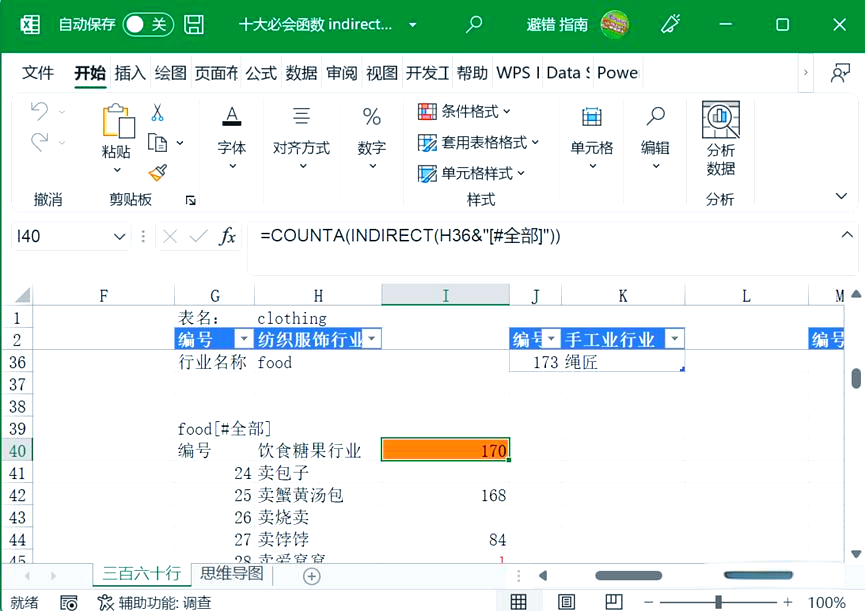Click the Select All corner triangle
Image resolution: width=865 pixels, height=611 pixels.
pyautogui.click(x=23, y=296)
